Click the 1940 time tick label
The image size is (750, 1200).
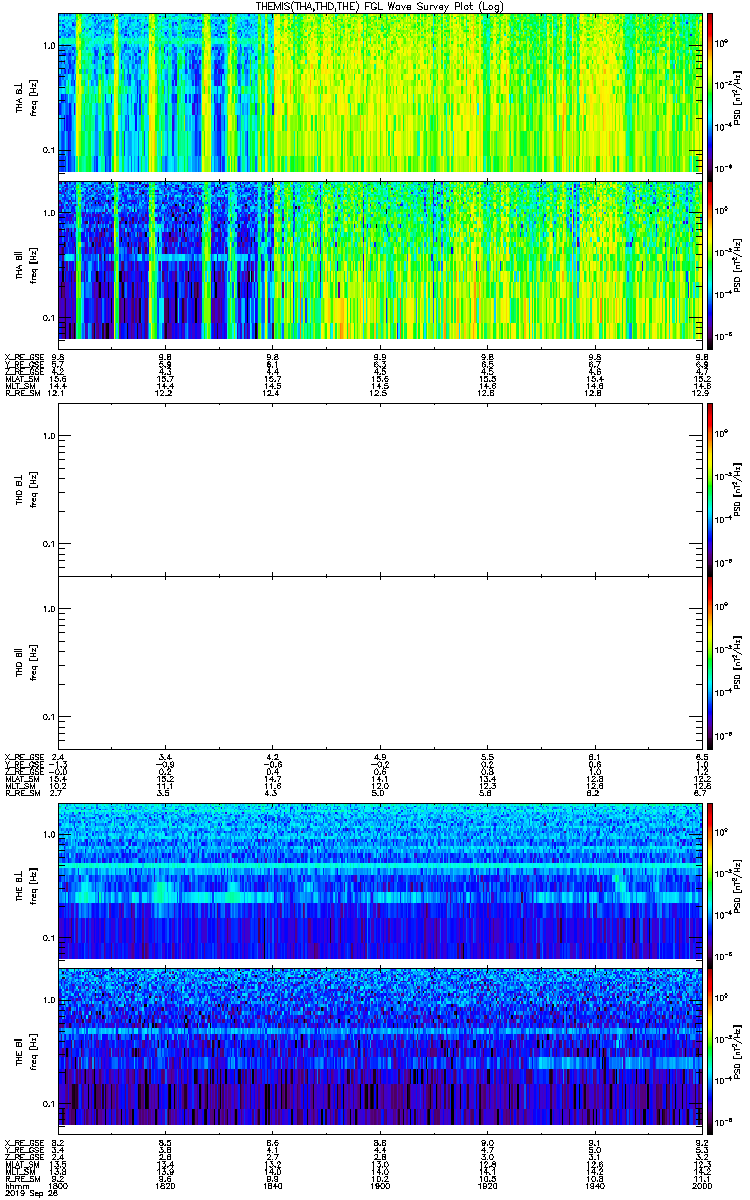(594, 1186)
